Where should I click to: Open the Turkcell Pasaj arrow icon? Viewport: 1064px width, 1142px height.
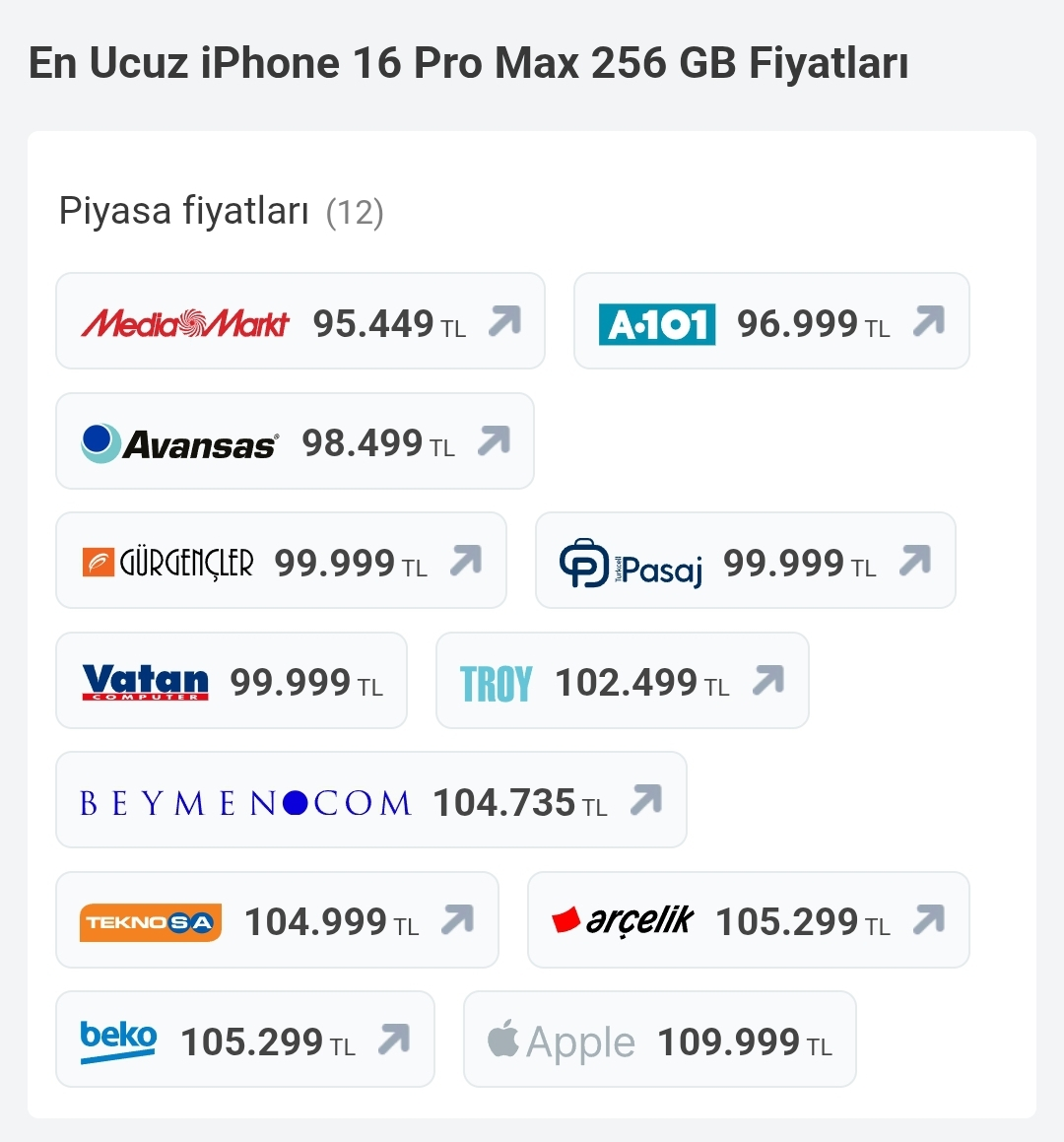[915, 560]
